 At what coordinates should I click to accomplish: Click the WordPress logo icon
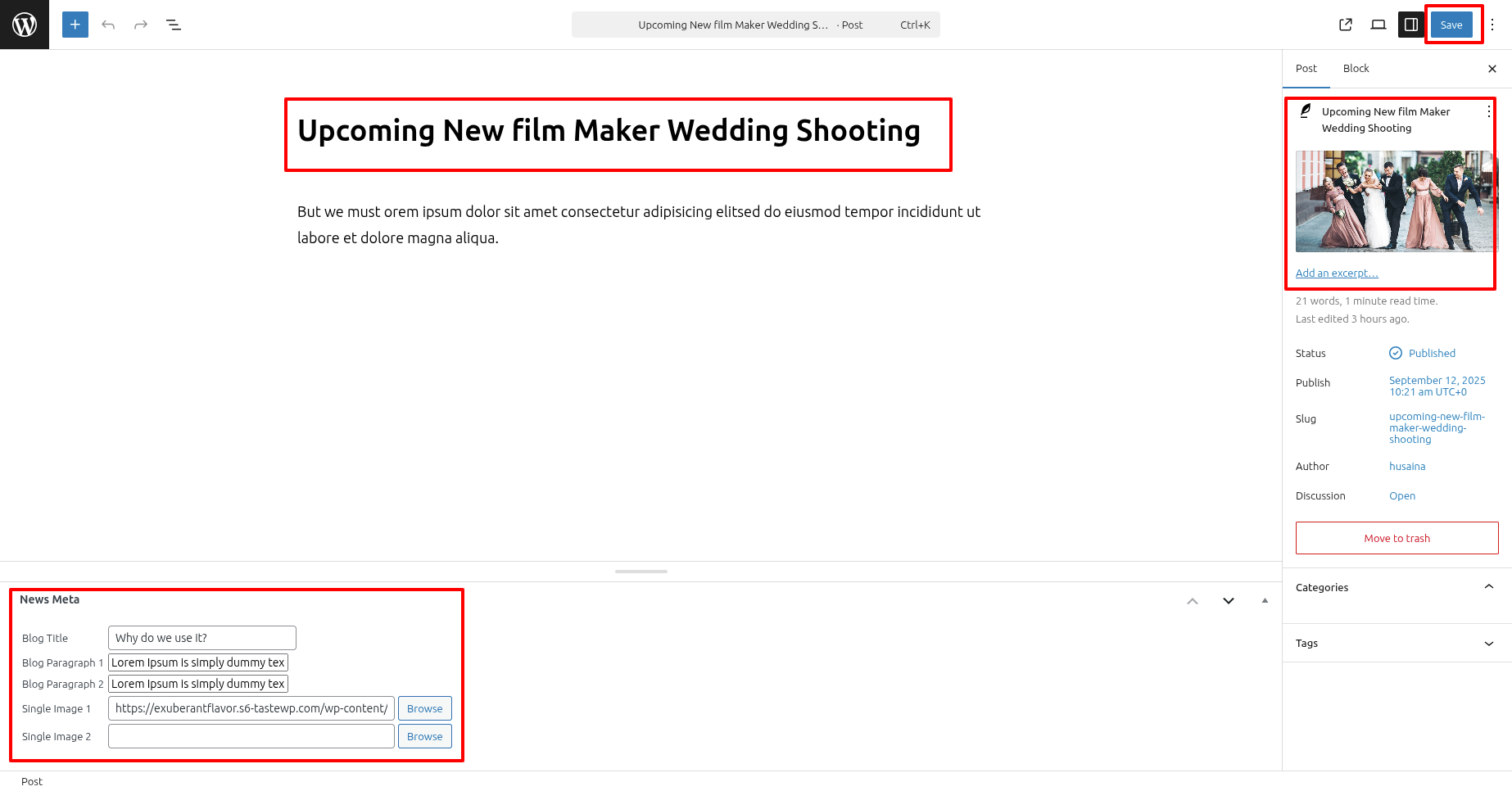click(x=25, y=25)
